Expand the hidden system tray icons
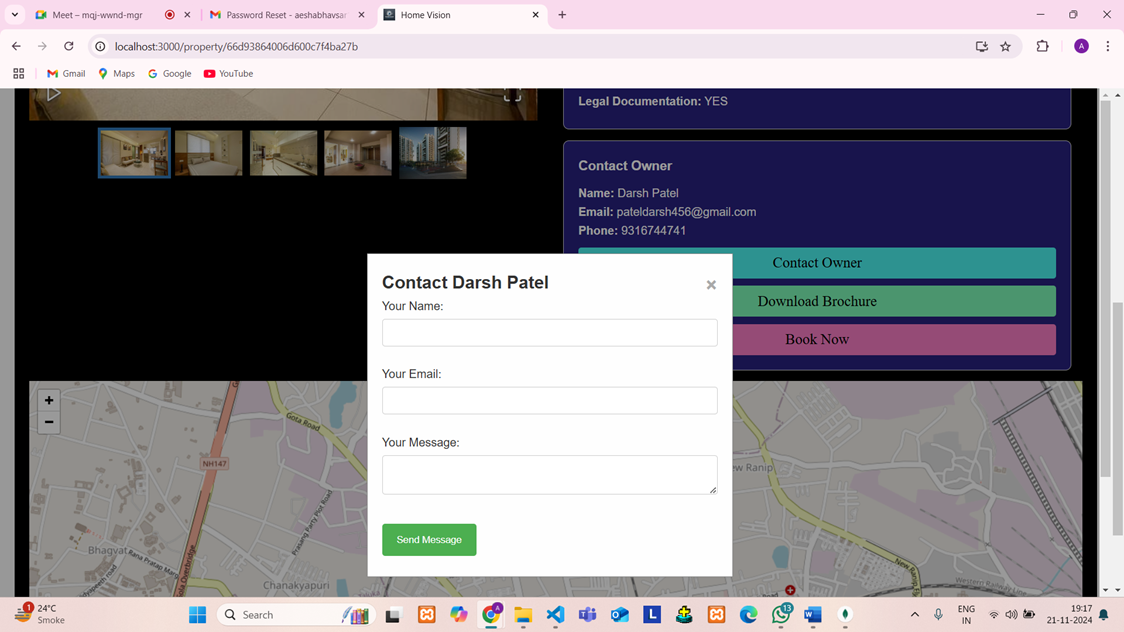The height and width of the screenshot is (632, 1124). point(914,614)
